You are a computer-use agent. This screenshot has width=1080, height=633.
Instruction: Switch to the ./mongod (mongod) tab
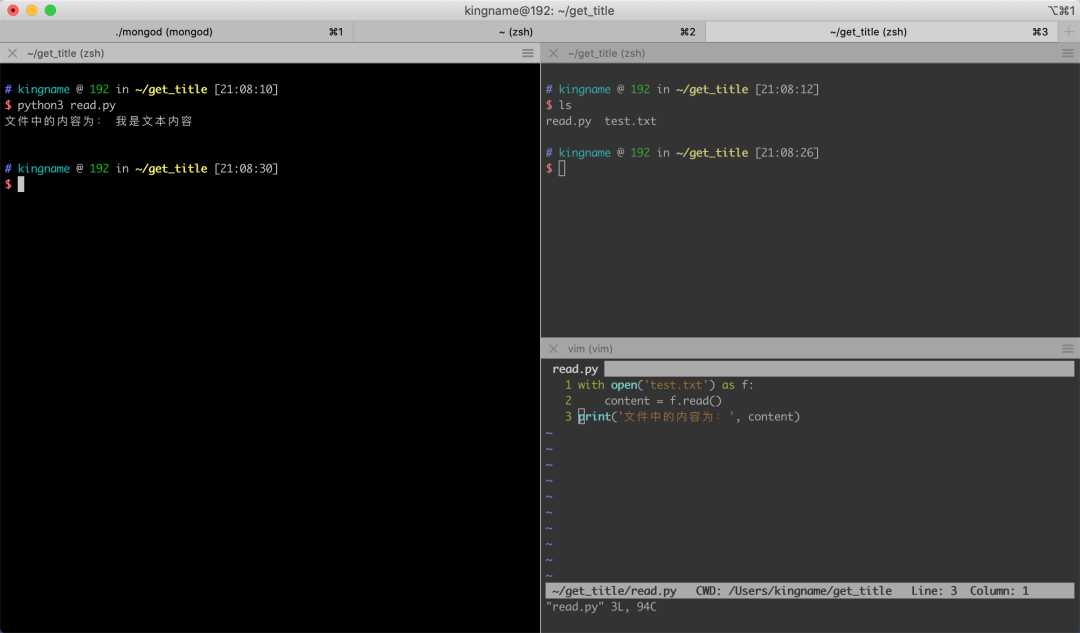coord(176,32)
